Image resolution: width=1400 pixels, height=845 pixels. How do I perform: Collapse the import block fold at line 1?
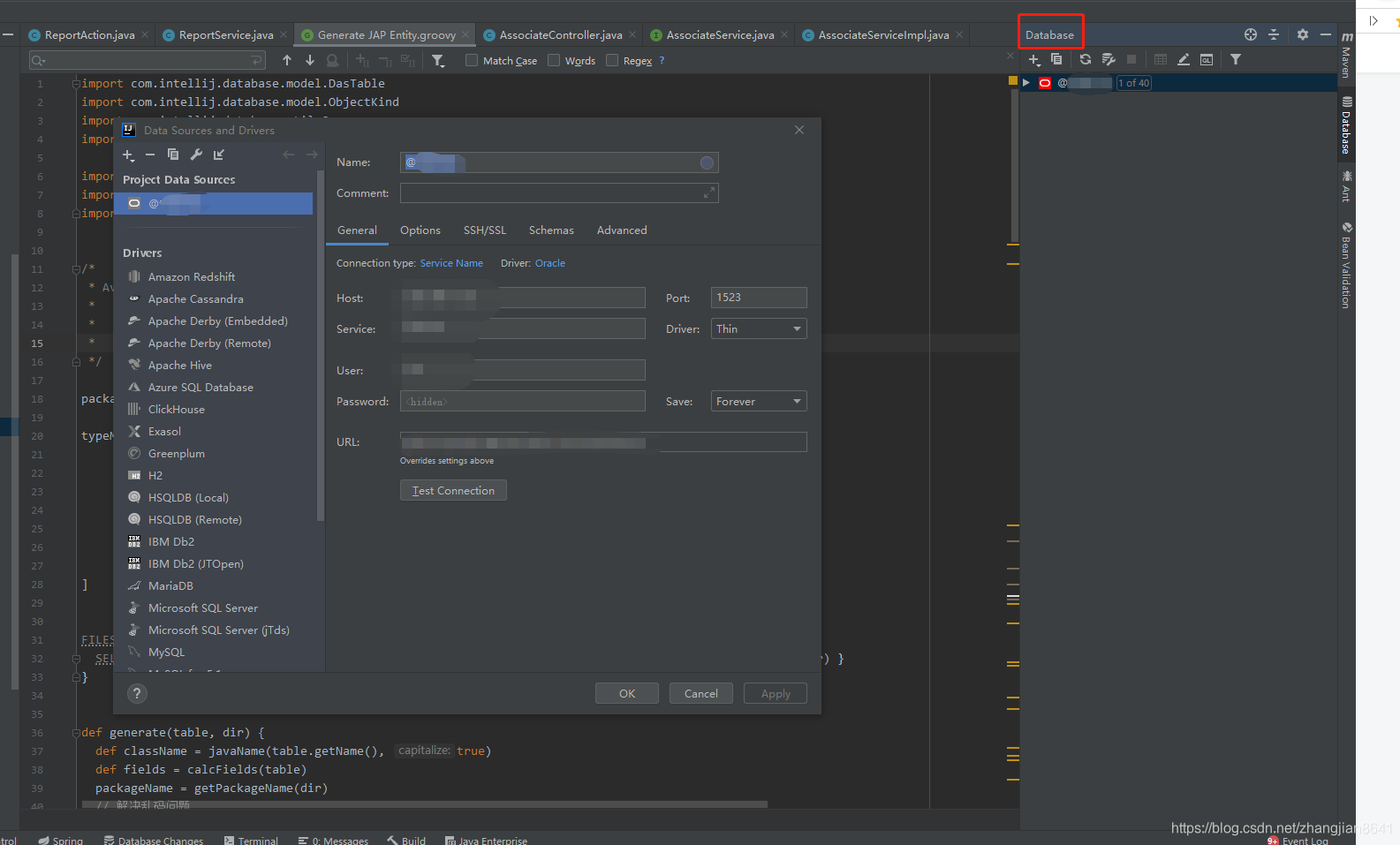(x=76, y=84)
